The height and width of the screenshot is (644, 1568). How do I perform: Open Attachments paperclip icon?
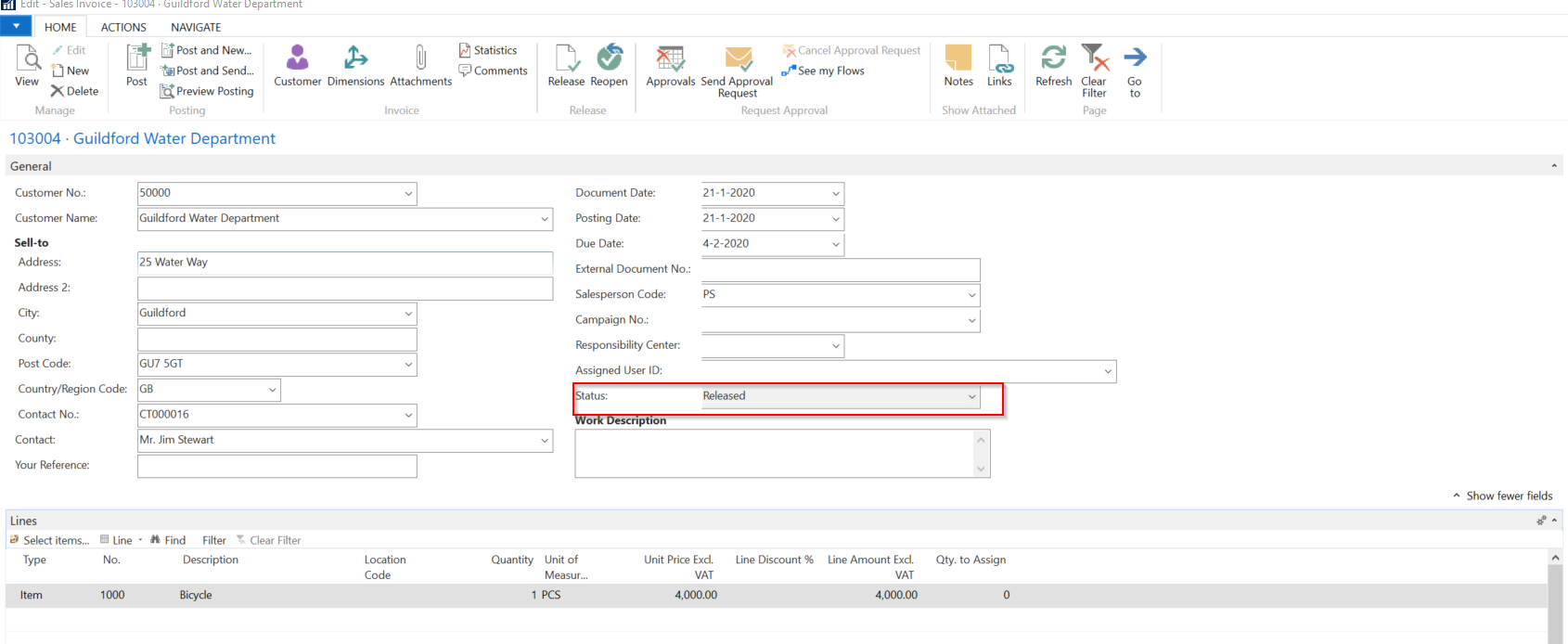tap(420, 59)
